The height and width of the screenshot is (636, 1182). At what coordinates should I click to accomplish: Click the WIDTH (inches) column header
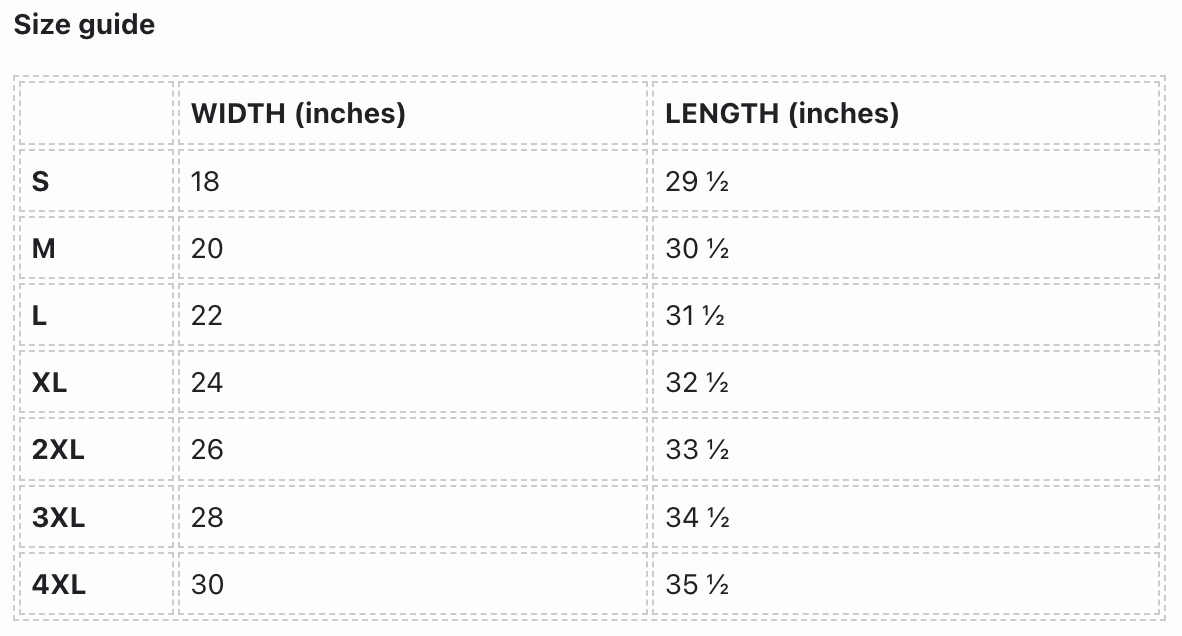coord(298,113)
